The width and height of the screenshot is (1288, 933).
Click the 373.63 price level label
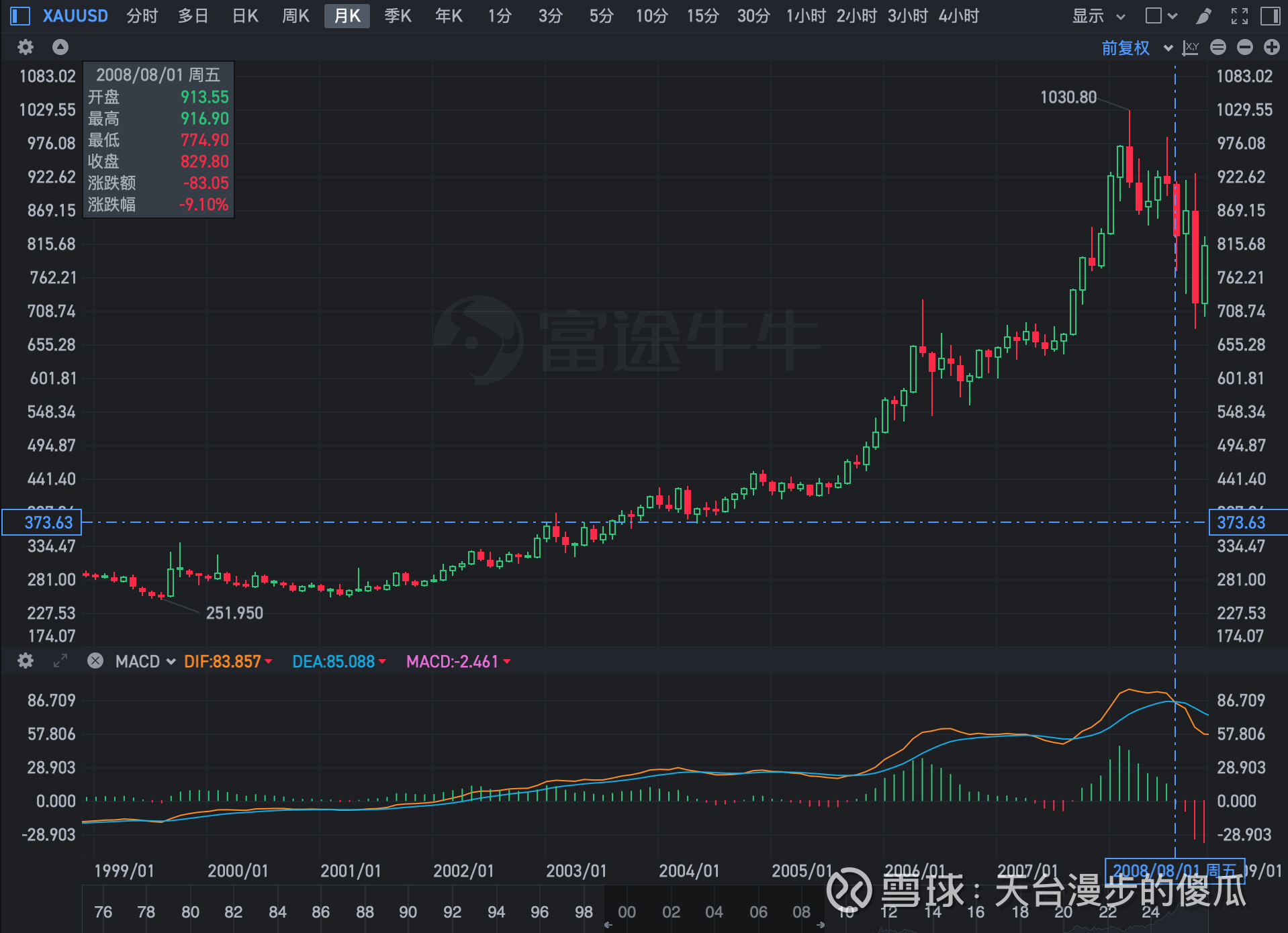pos(41,522)
